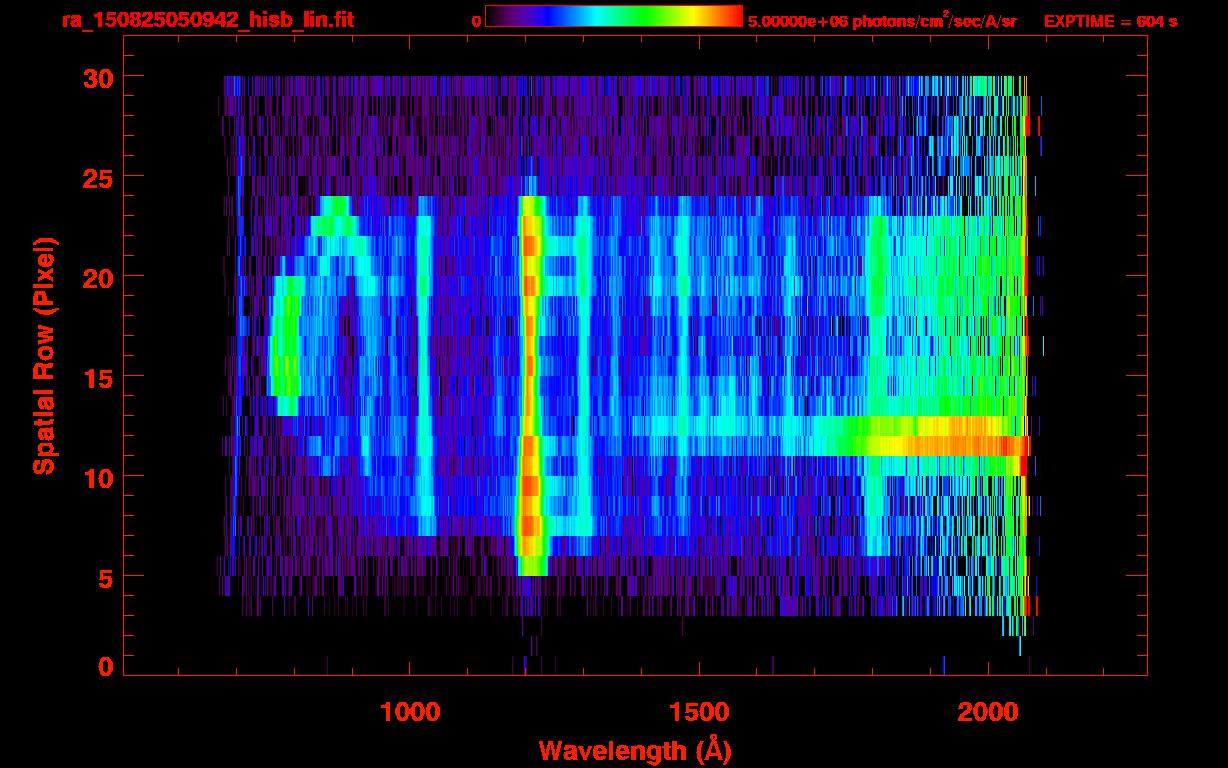Click the 20 spatial row tick label
The image size is (1228, 768).
pyautogui.click(x=98, y=277)
